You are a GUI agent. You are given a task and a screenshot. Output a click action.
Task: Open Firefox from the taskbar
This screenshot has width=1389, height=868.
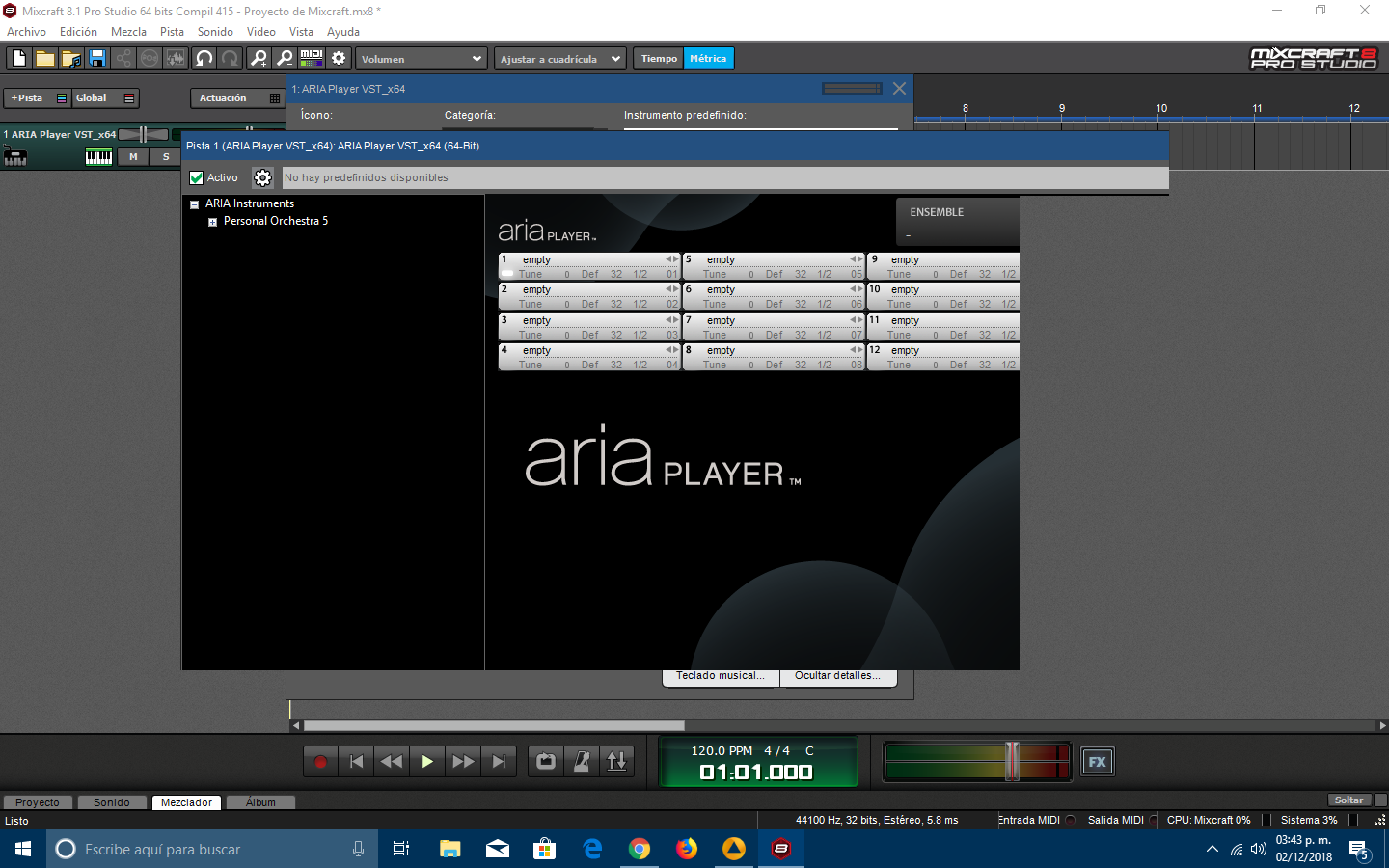click(x=687, y=849)
